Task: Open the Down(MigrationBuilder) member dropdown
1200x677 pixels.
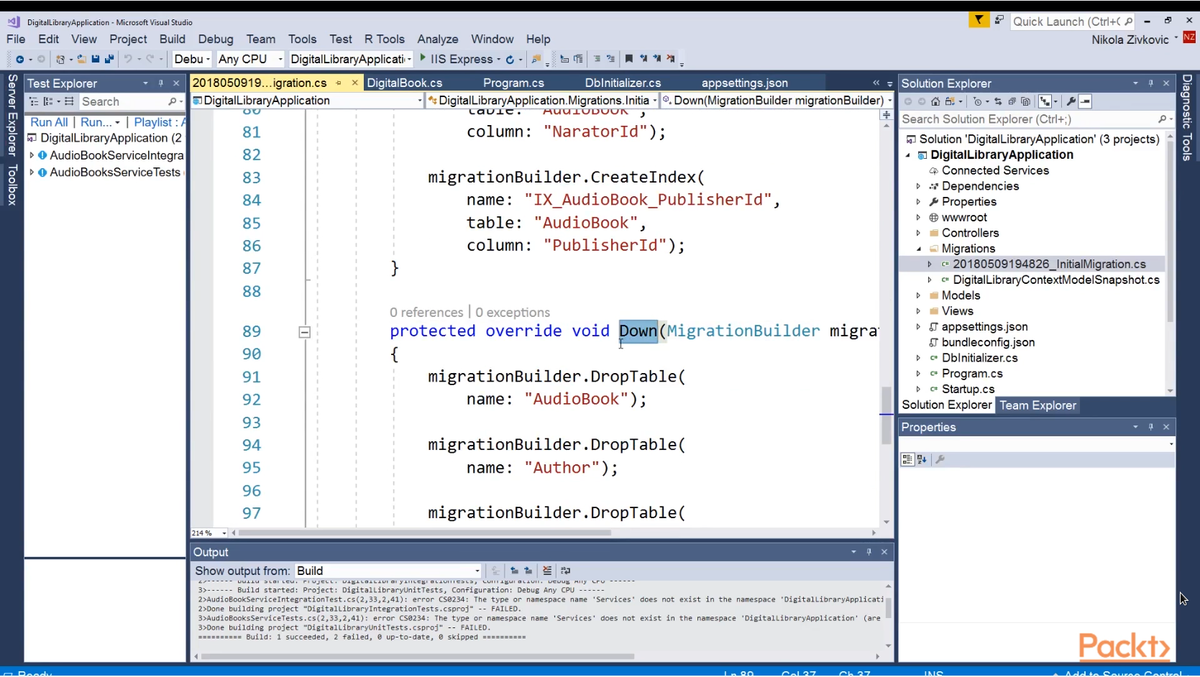Action: pyautogui.click(x=777, y=100)
